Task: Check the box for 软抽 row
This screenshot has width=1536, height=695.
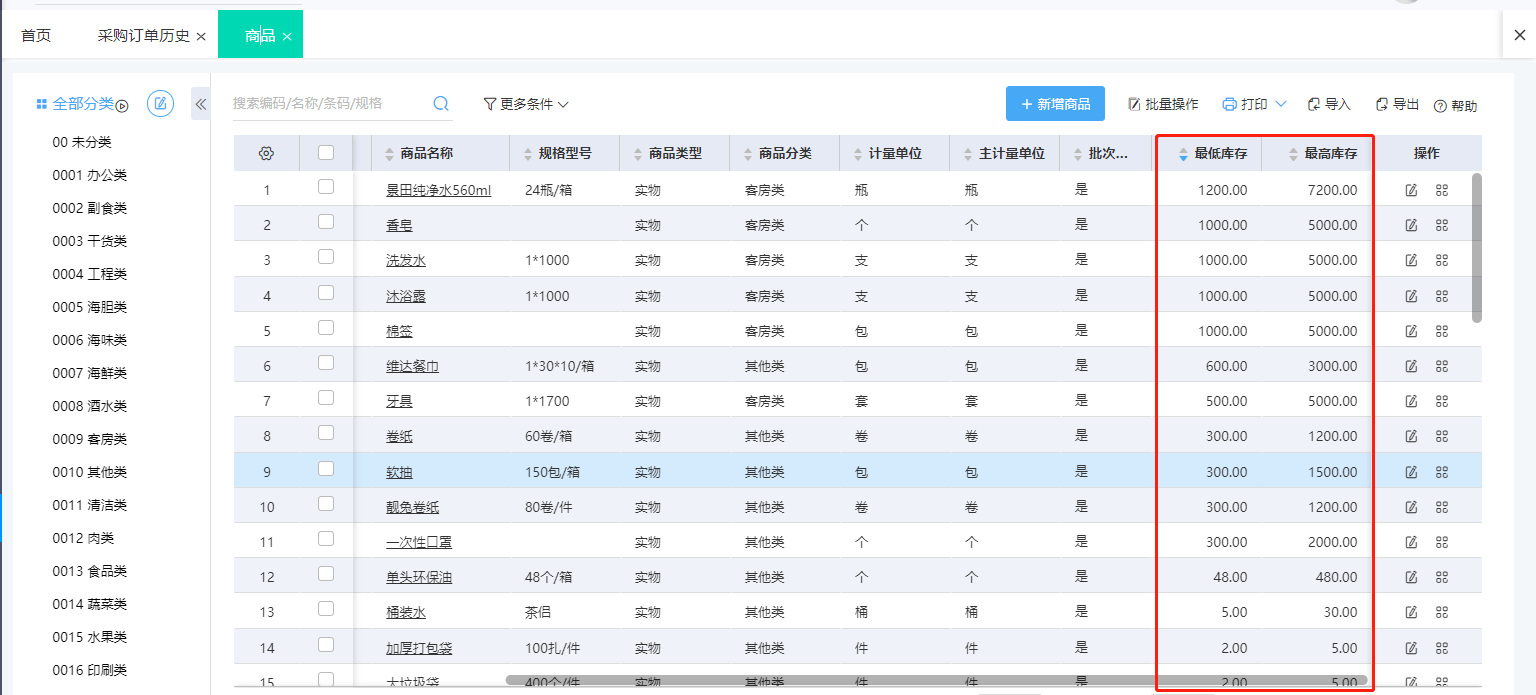Action: (326, 469)
